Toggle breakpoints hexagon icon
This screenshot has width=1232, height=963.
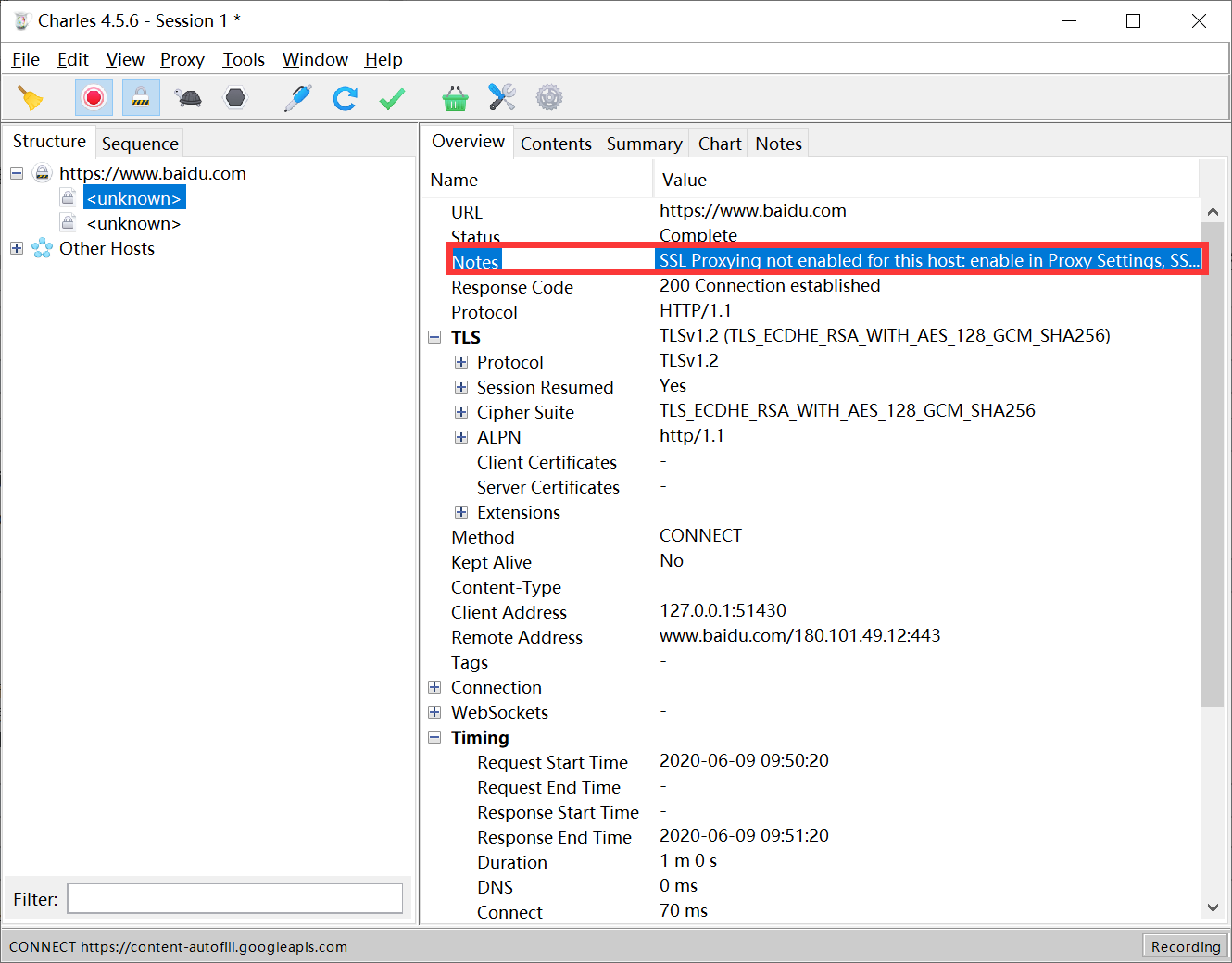click(236, 97)
